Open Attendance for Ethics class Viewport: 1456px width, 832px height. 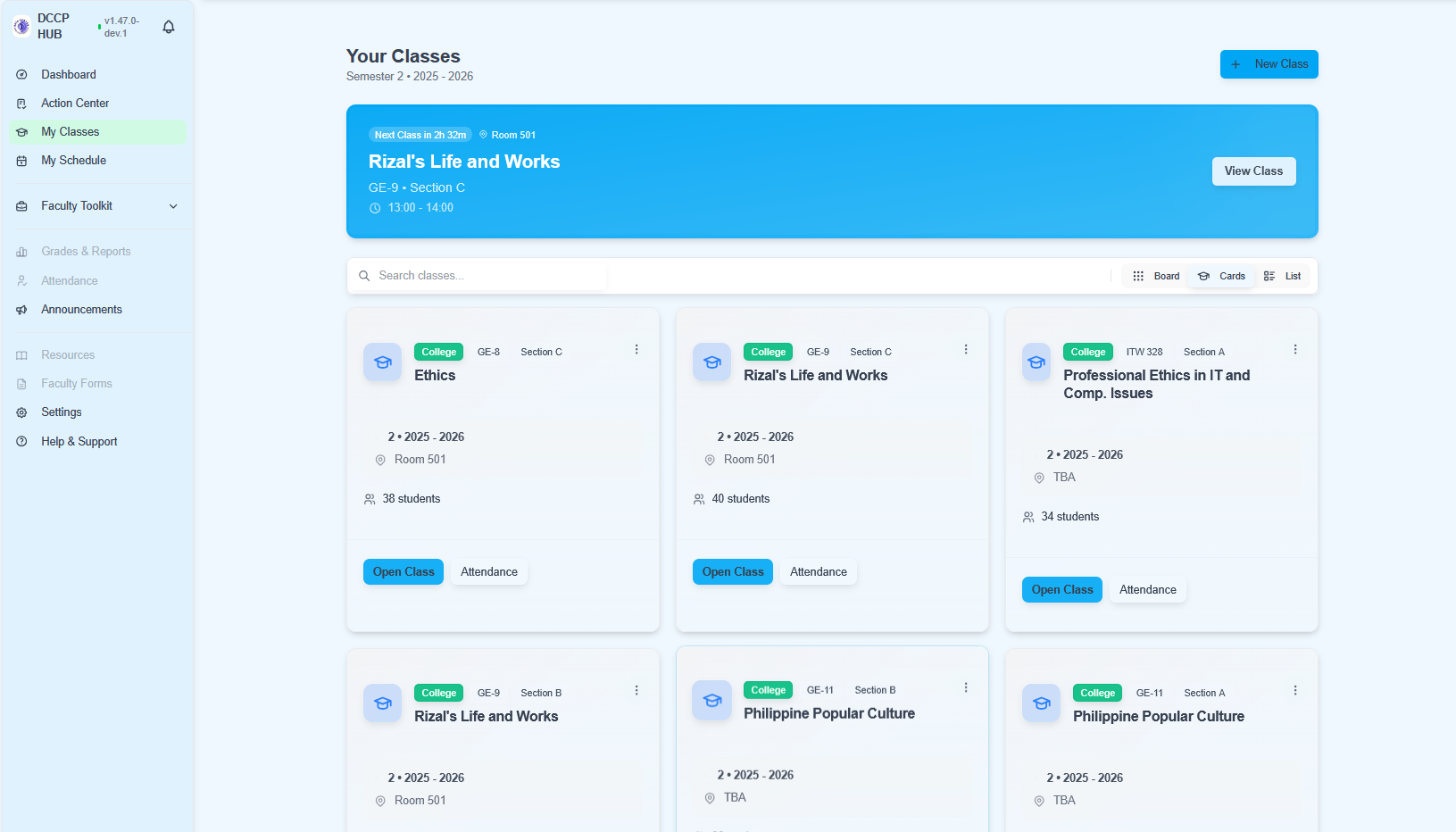pyautogui.click(x=489, y=572)
